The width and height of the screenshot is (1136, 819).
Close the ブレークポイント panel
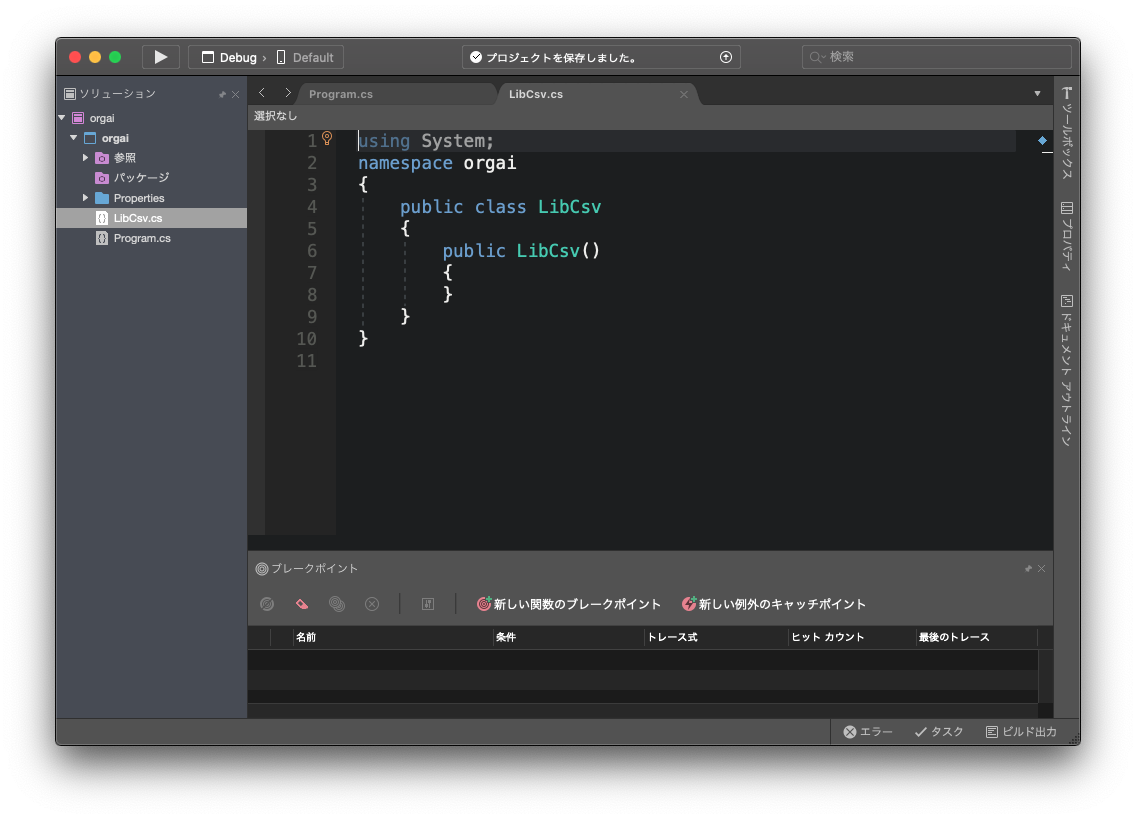tap(1041, 569)
